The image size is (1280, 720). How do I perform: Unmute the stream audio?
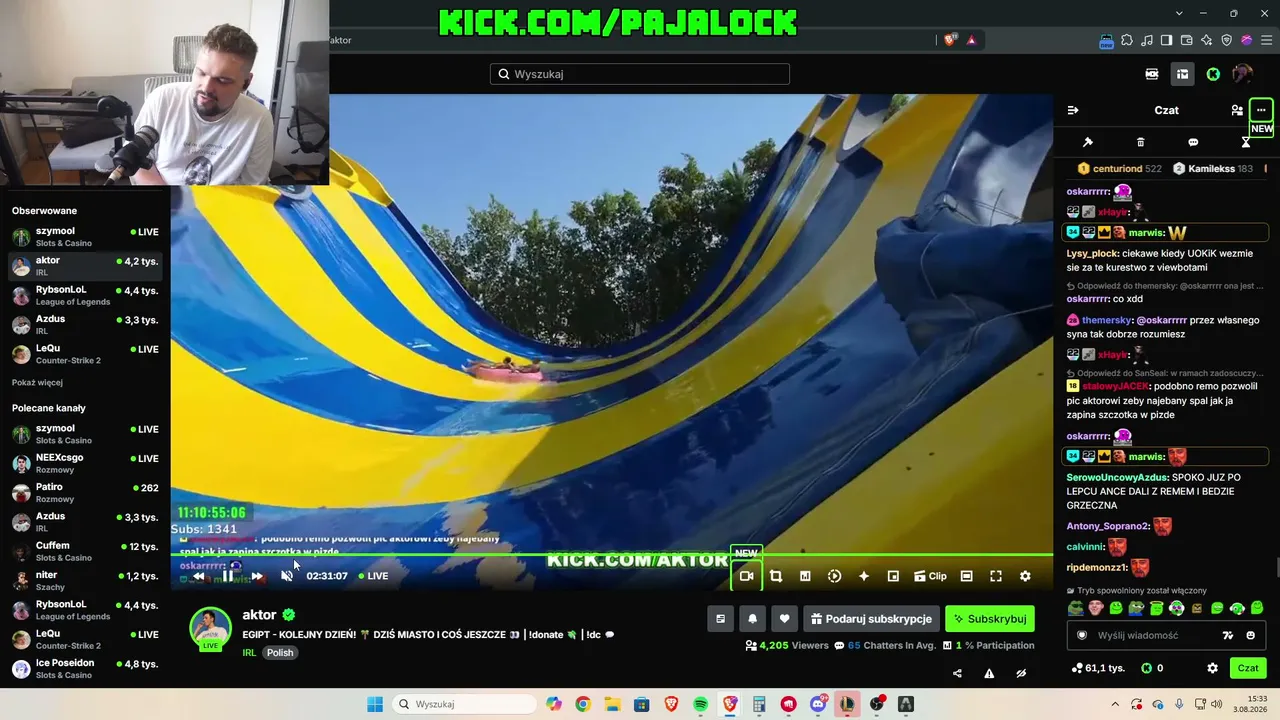[x=287, y=576]
